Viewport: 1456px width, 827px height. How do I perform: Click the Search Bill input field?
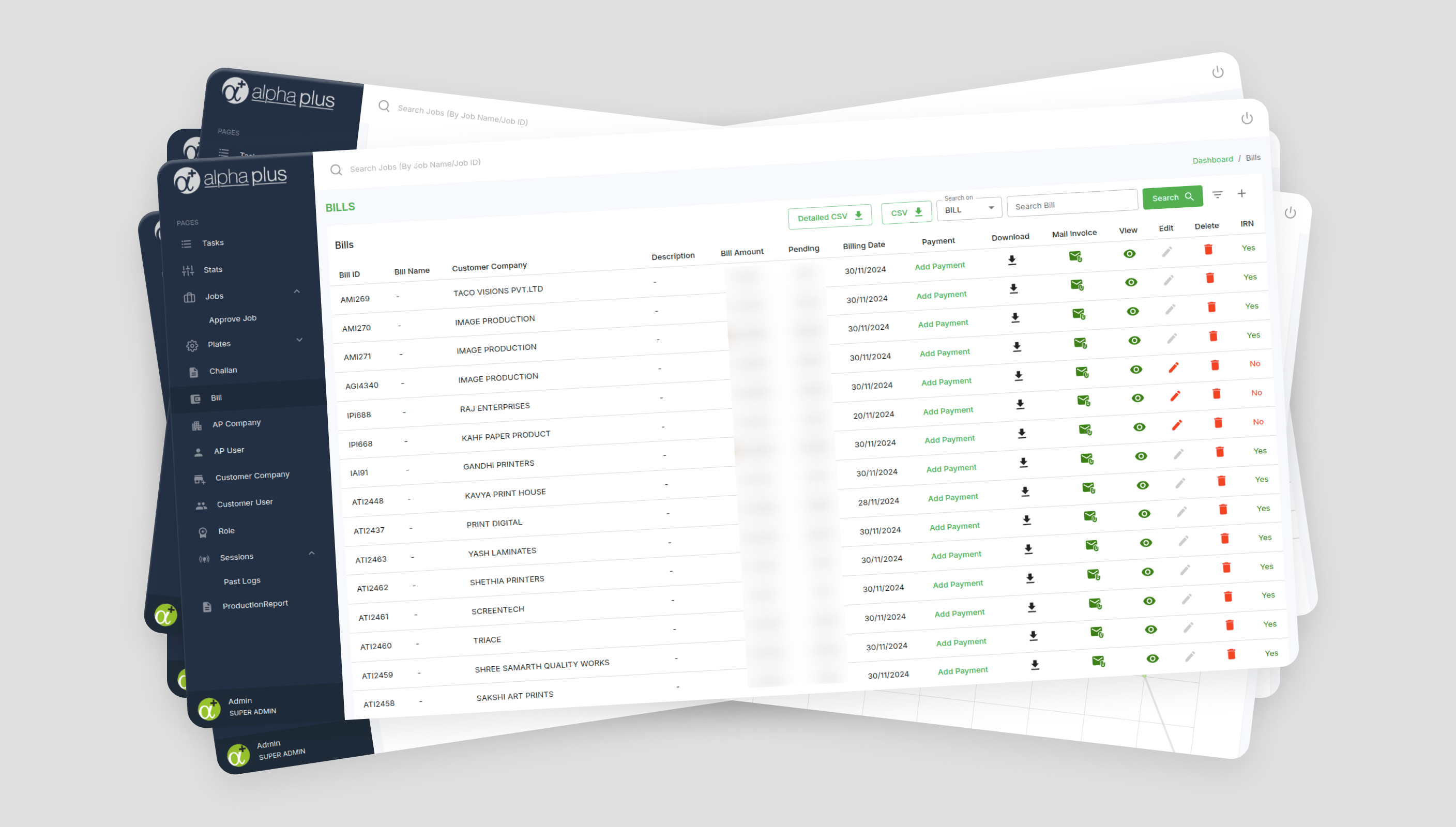[x=1072, y=204]
